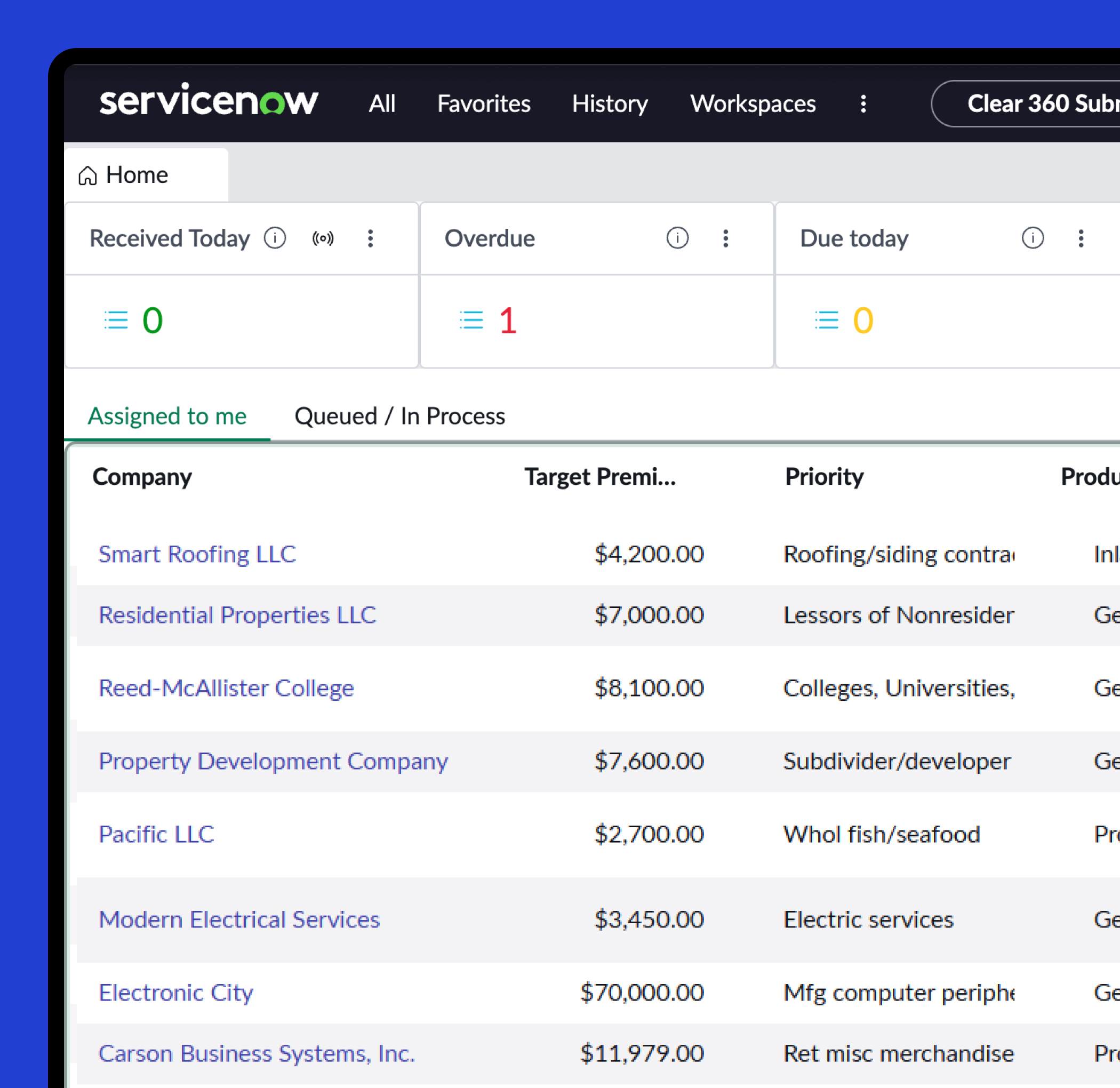Open the Reed-McAllister College link
This screenshot has height=1088, width=1120.
coord(226,687)
